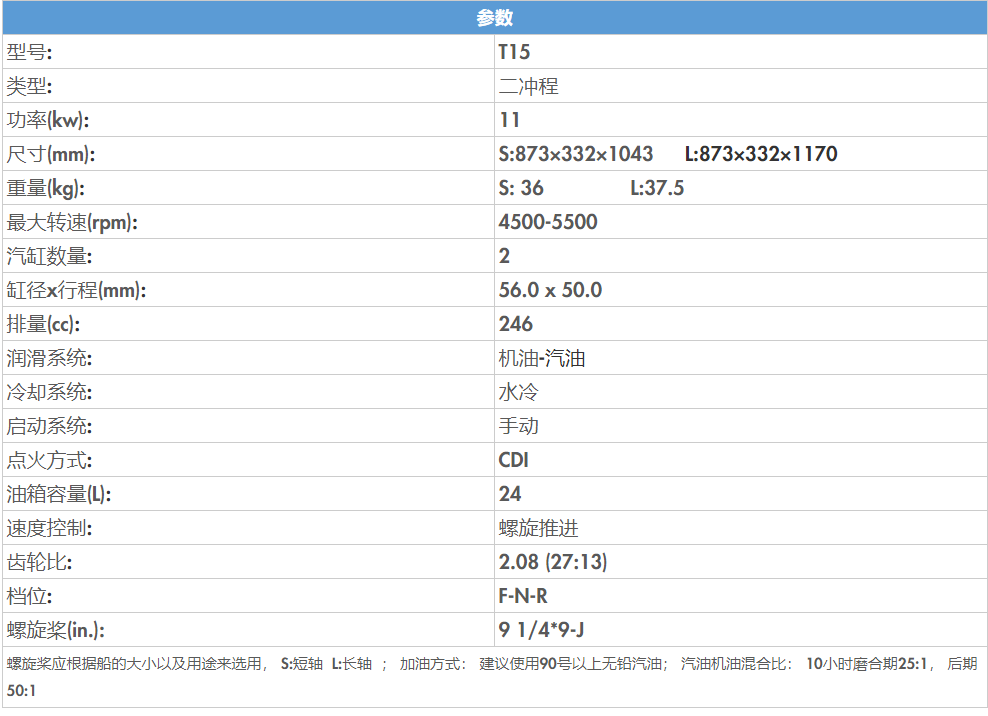
Task: Select the 润滑系统: label
Action: pos(49,358)
